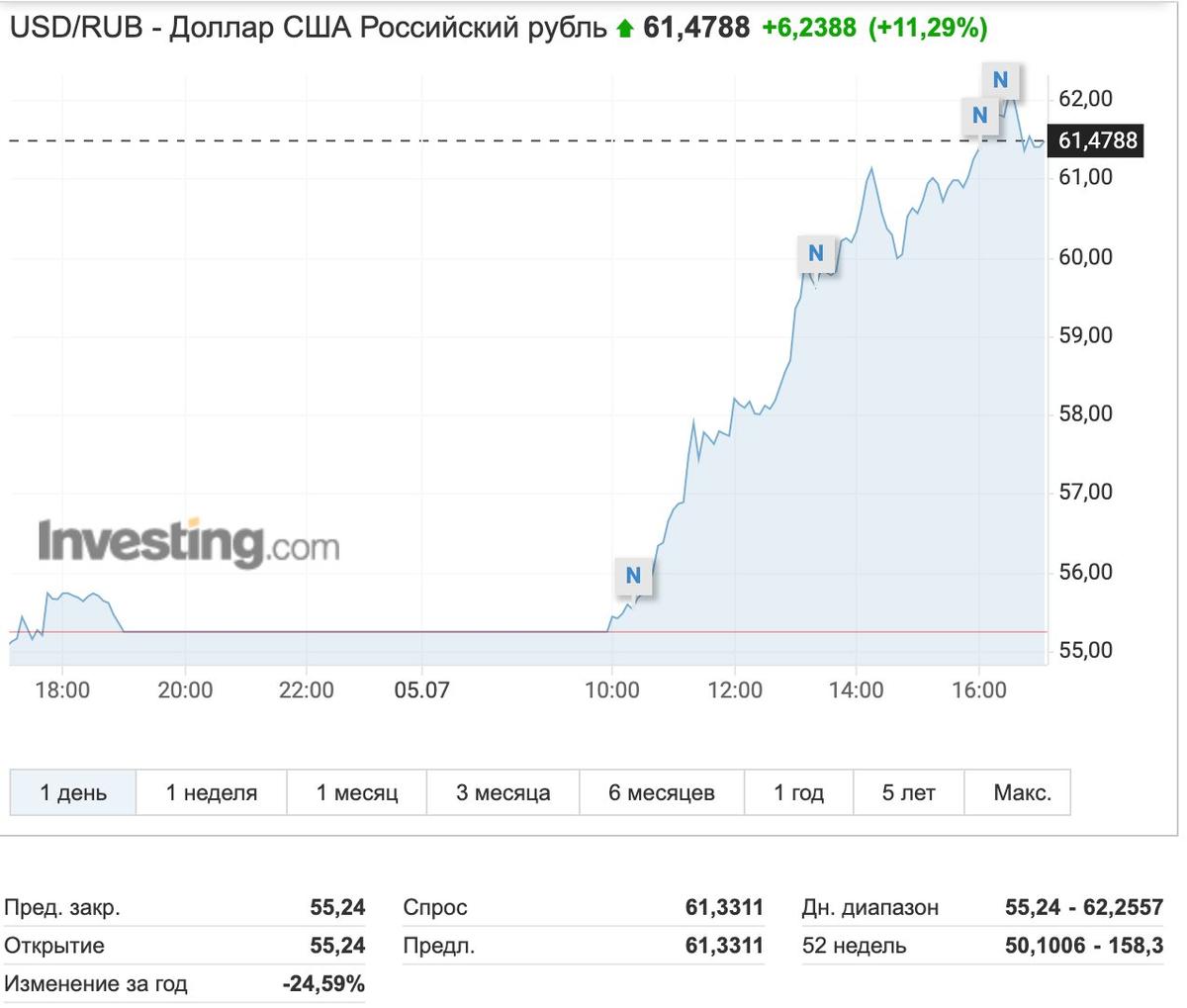Open the news marker near 10:00

tap(633, 576)
